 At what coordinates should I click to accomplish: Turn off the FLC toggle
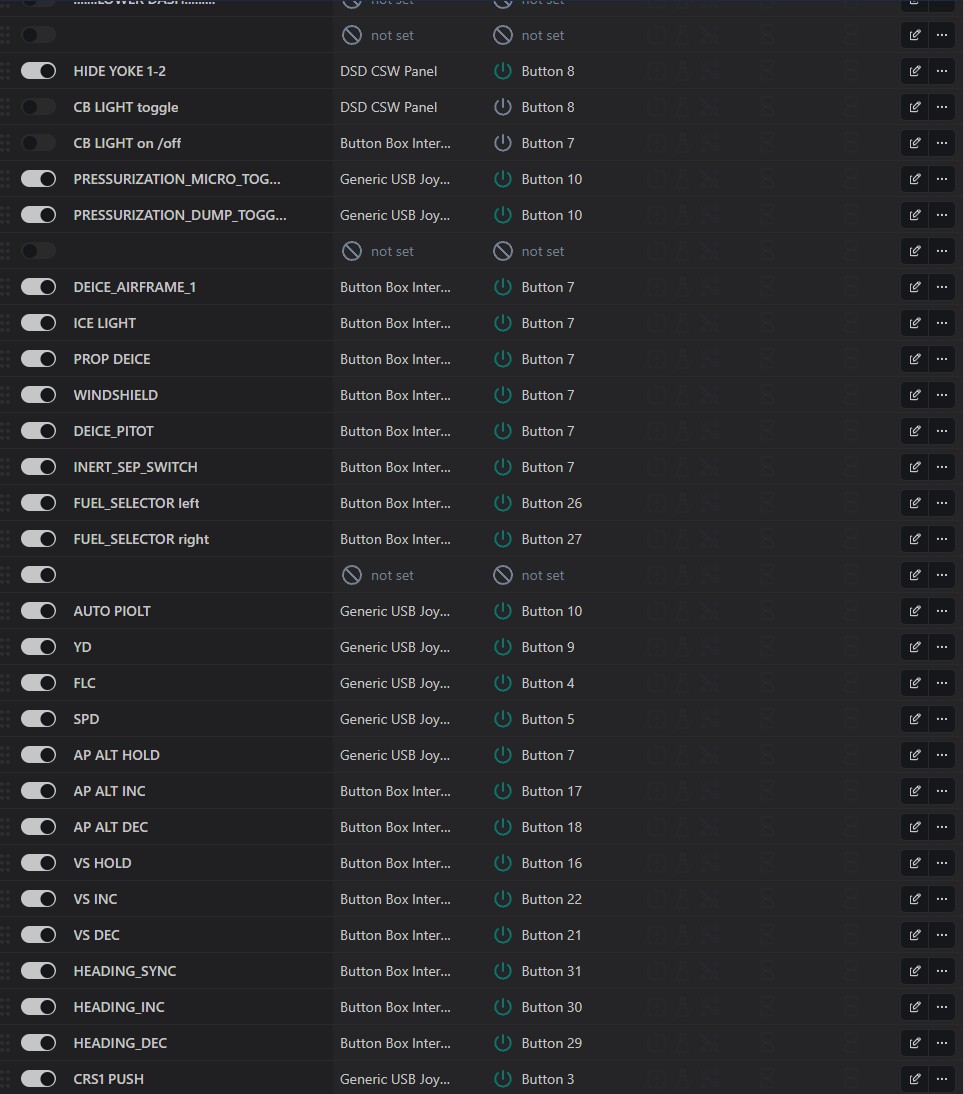(38, 683)
